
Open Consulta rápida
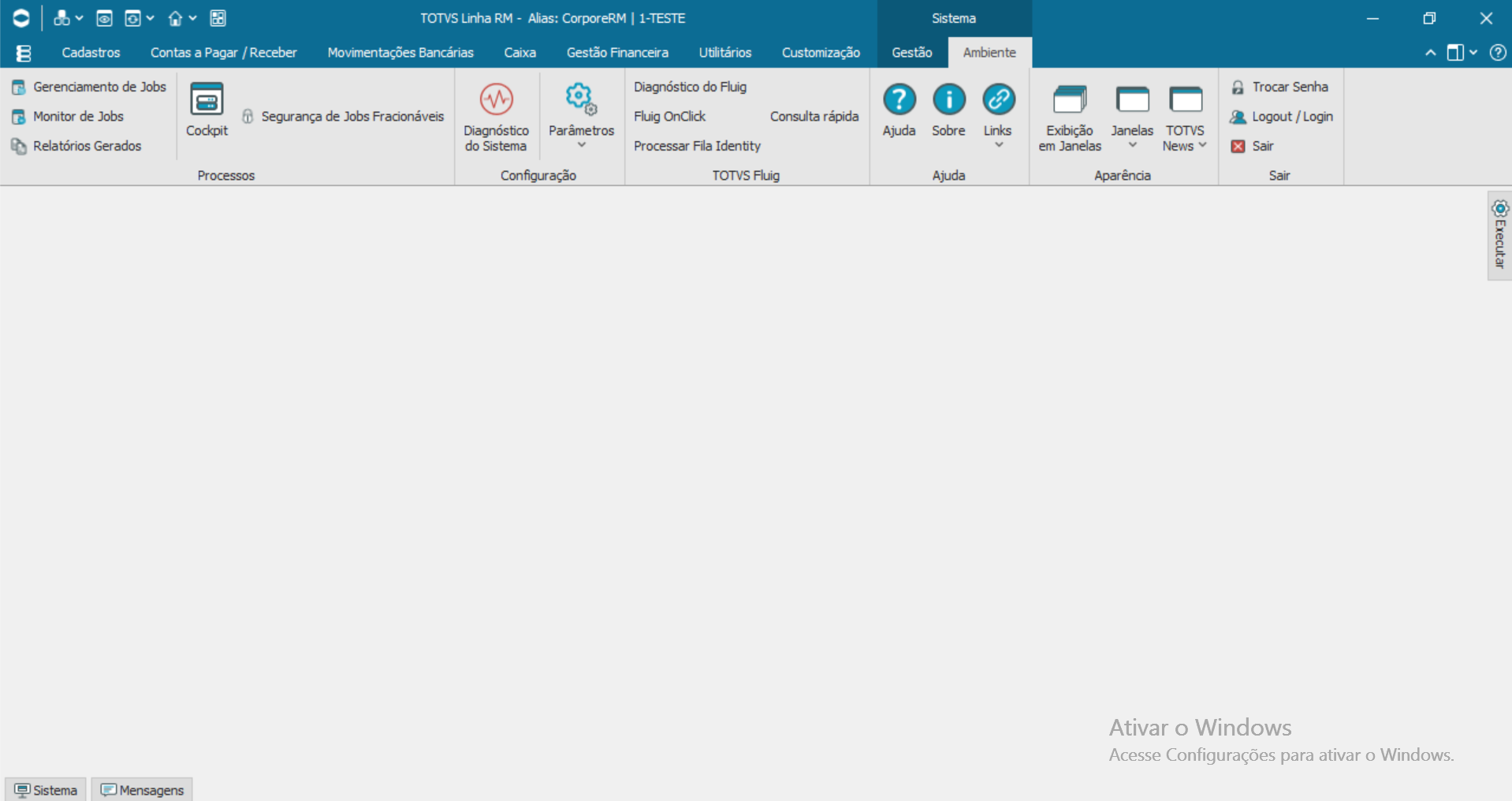pyautogui.click(x=814, y=117)
